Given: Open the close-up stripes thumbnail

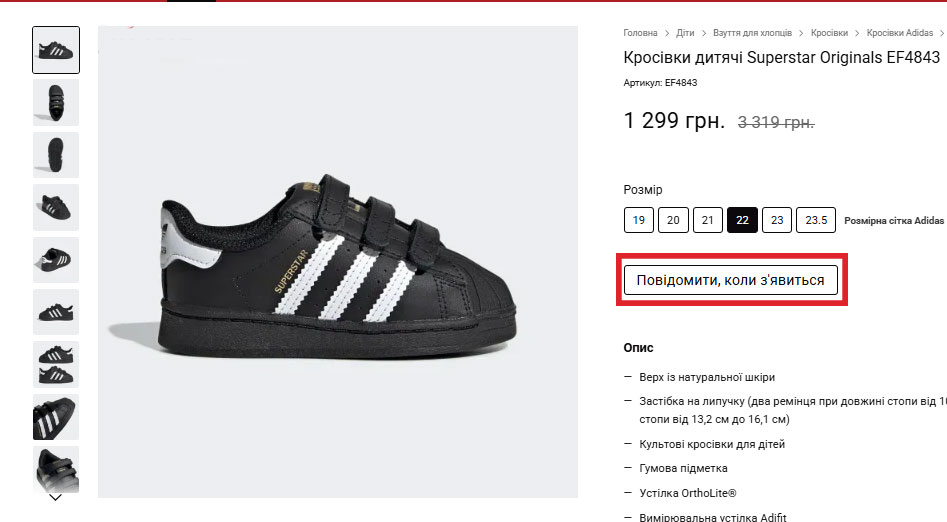Looking at the screenshot, I should tap(56, 417).
